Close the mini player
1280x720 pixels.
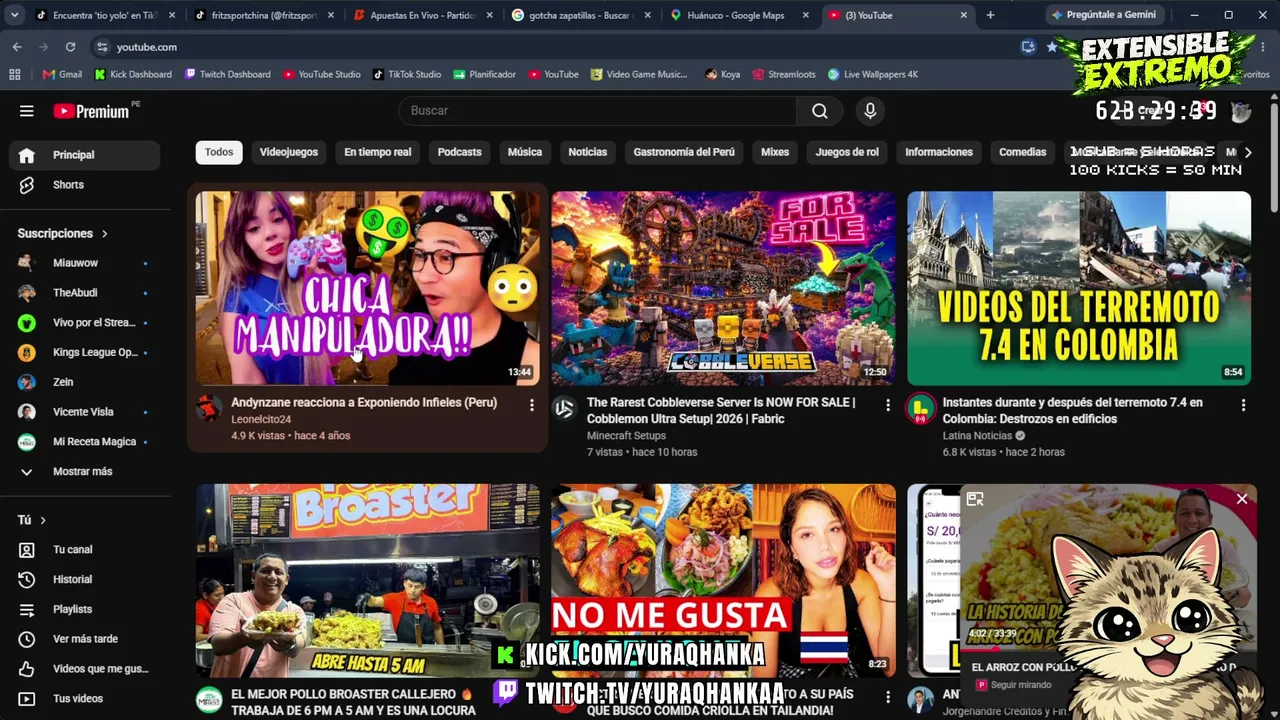(1242, 499)
